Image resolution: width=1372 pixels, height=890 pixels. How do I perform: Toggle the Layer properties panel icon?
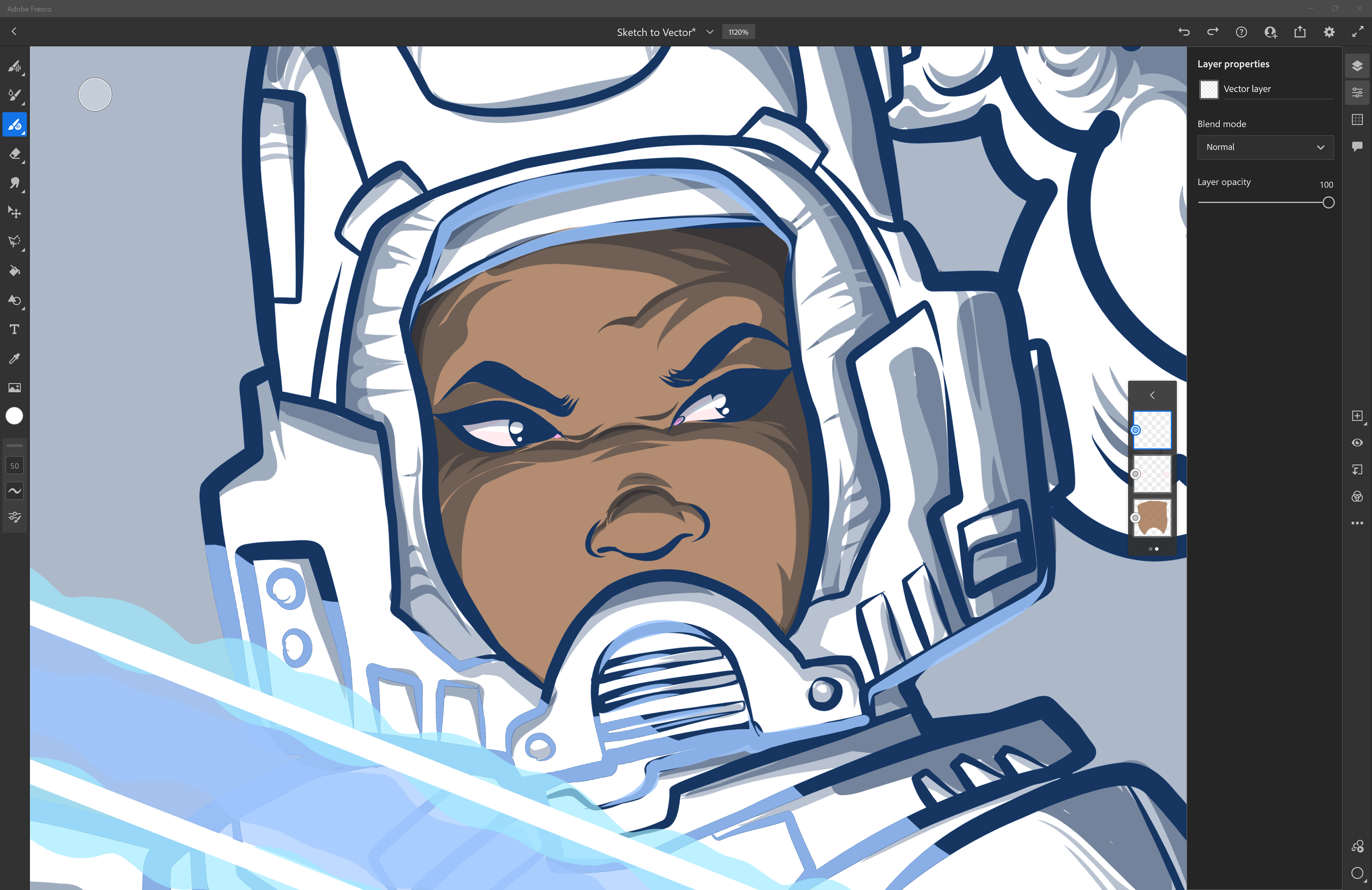tap(1357, 92)
